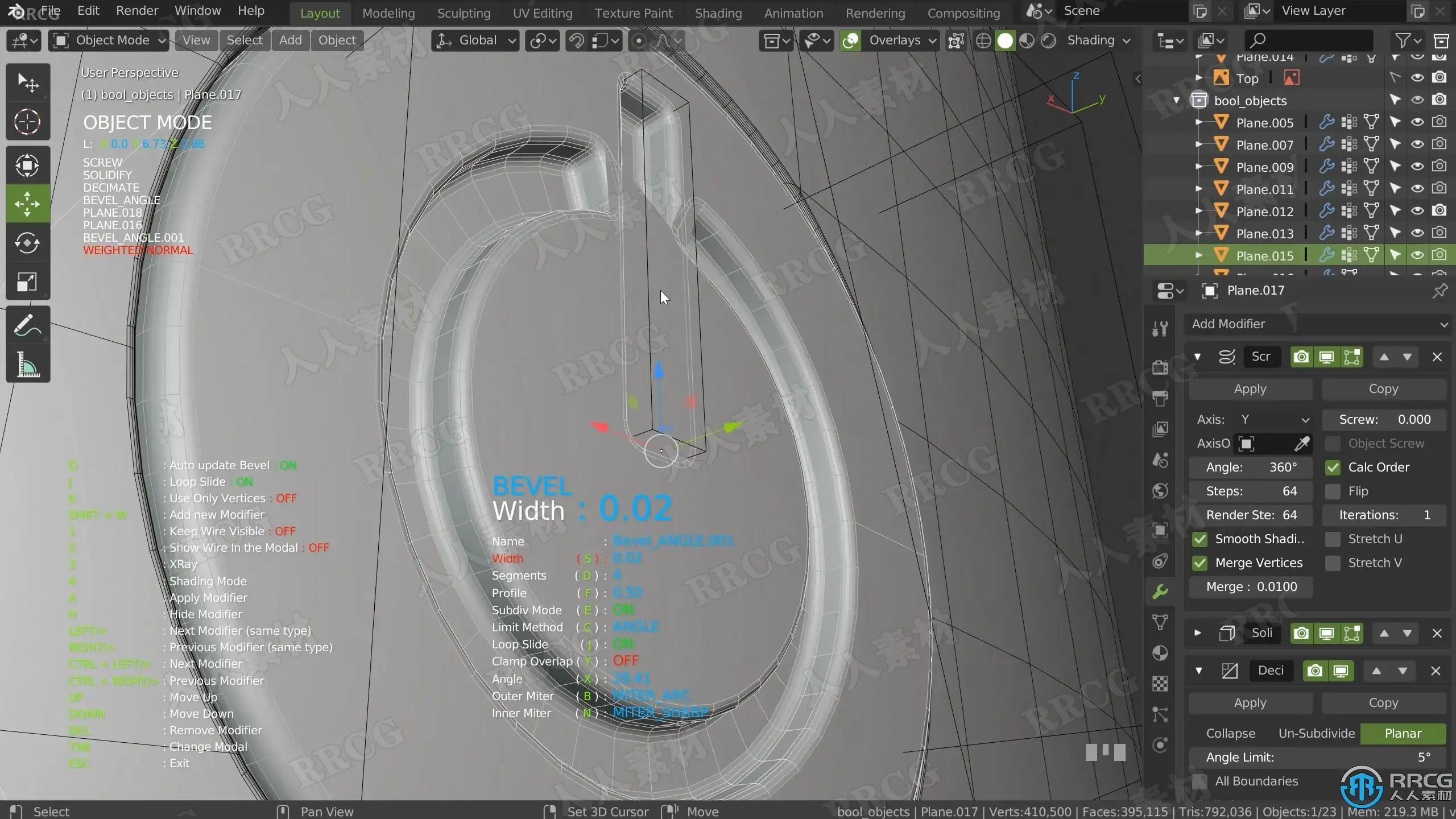The image size is (1456, 819).
Task: Open the Render menu
Action: coord(137,11)
